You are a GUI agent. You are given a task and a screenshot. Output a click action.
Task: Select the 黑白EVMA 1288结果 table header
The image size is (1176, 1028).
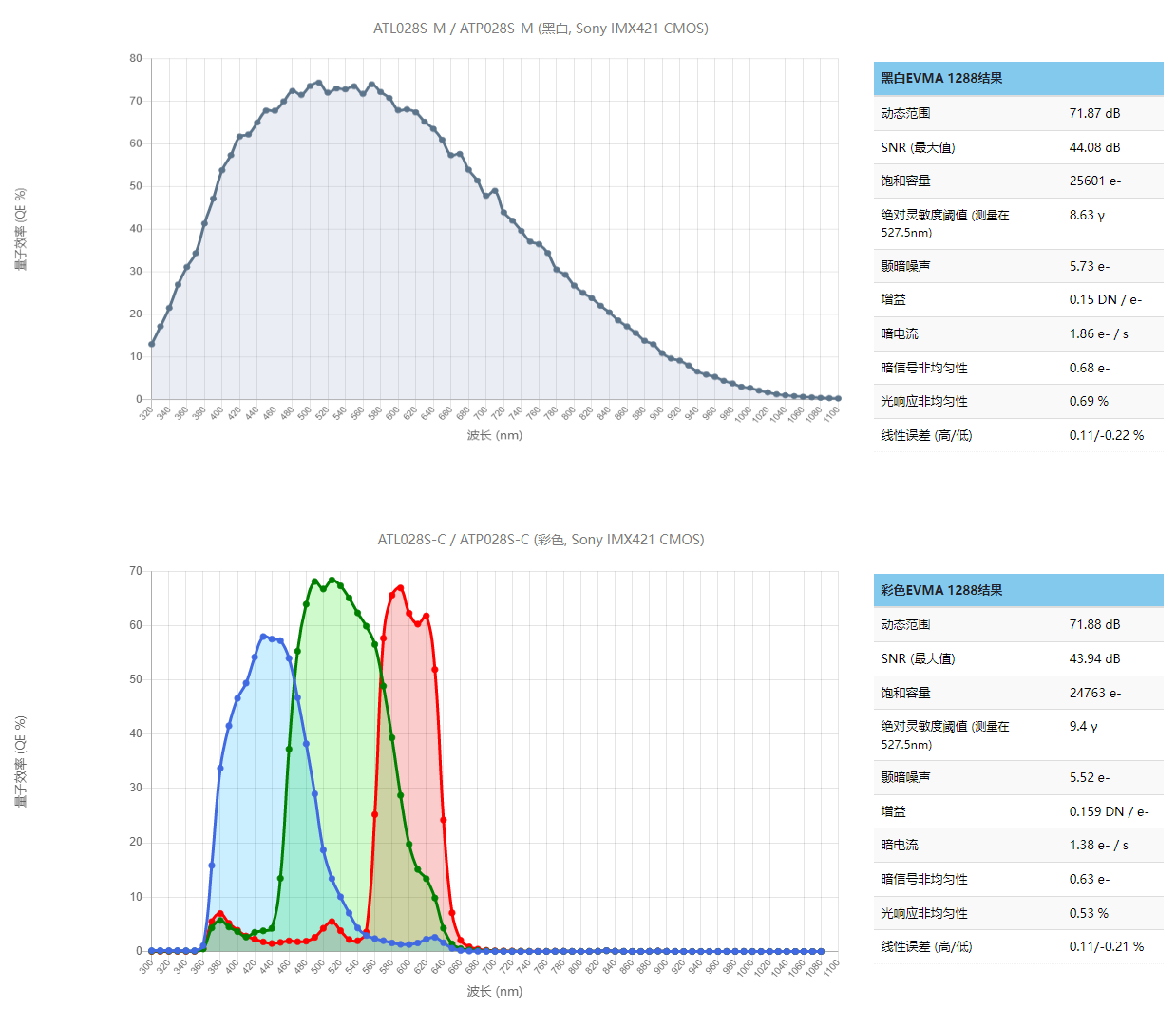[941, 79]
